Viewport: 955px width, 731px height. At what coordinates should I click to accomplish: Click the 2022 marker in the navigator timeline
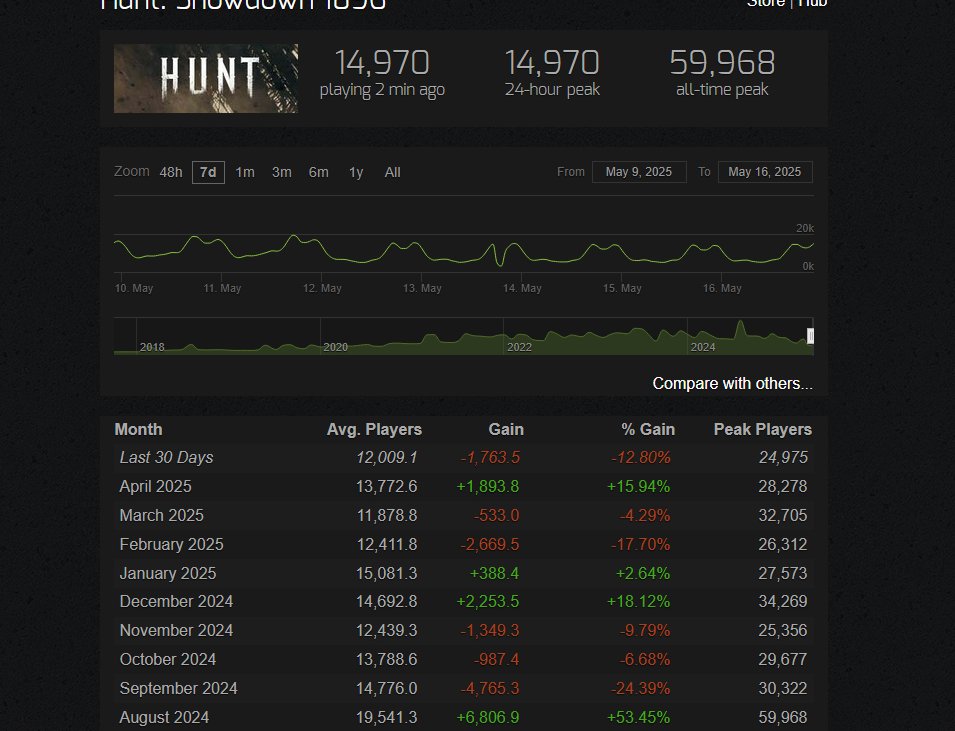[520, 347]
